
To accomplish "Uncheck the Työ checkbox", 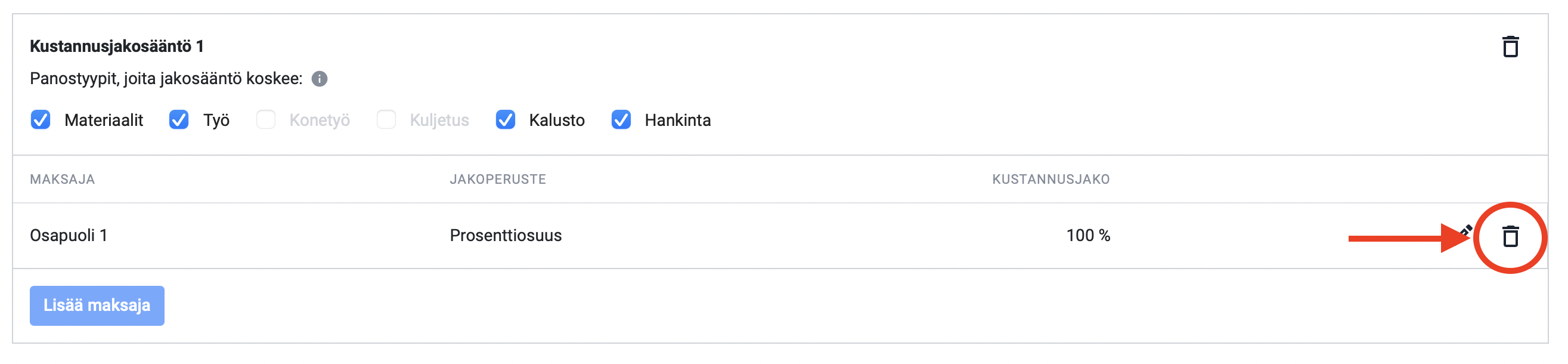I will pyautogui.click(x=179, y=119).
